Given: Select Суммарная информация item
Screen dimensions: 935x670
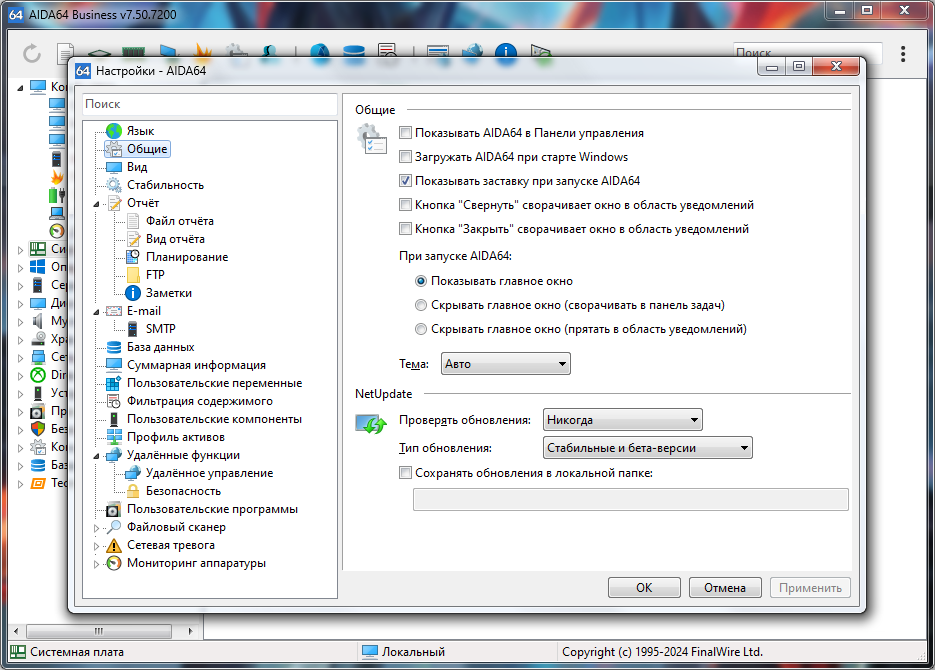Looking at the screenshot, I should [x=185, y=365].
